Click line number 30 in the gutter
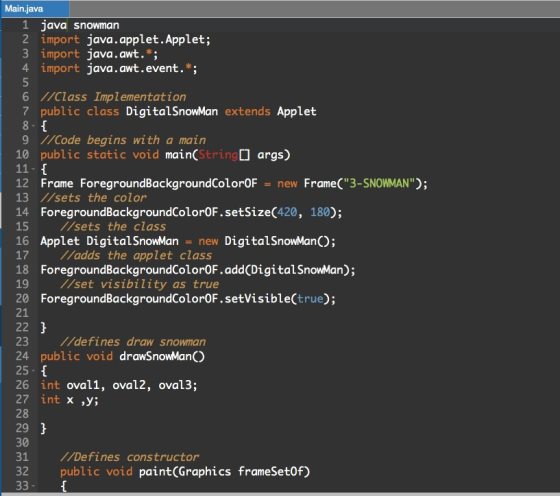This screenshot has height=496, width=560. 22,442
